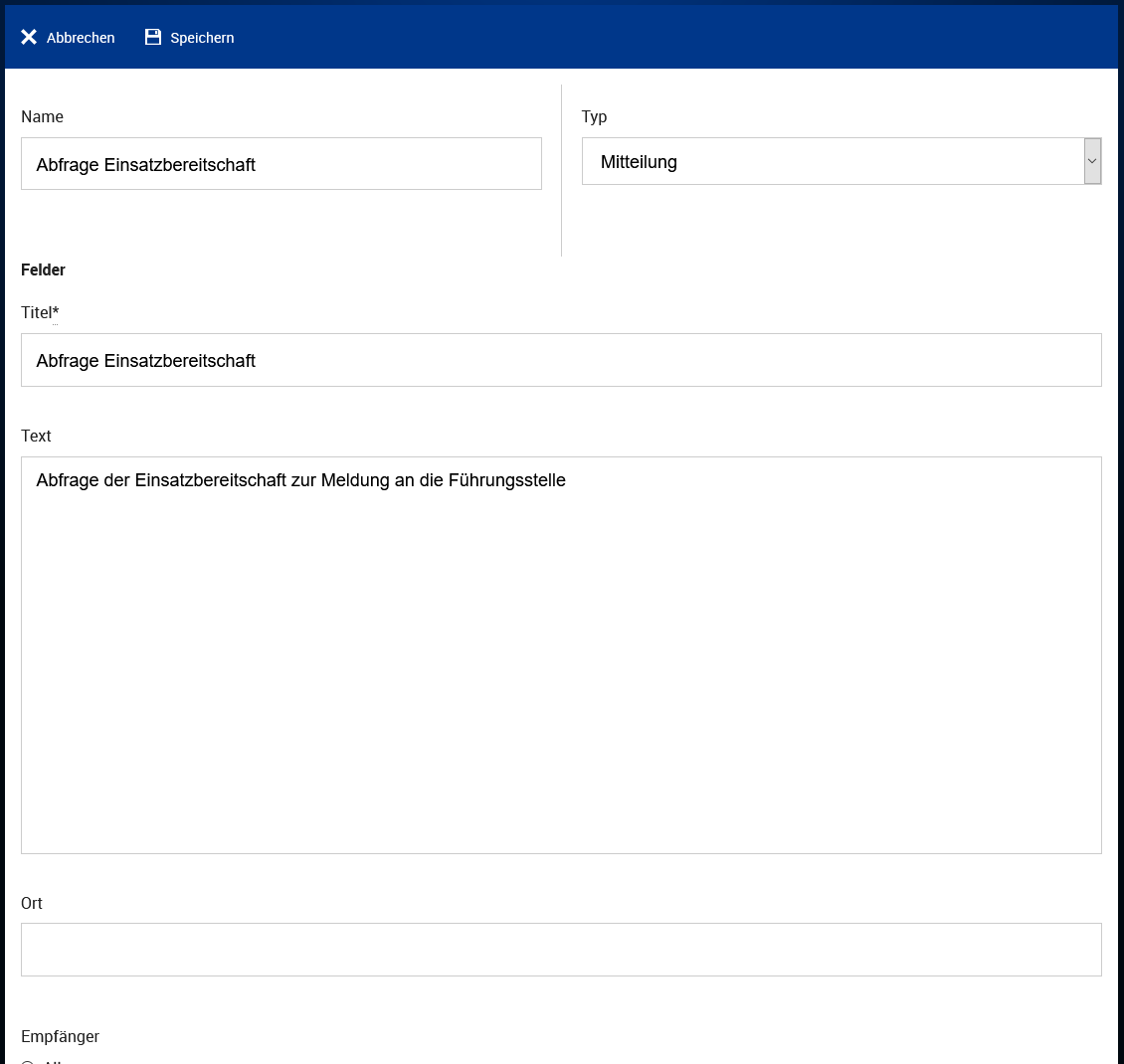Click the Ort field label
Image resolution: width=1124 pixels, height=1064 pixels.
[32, 904]
